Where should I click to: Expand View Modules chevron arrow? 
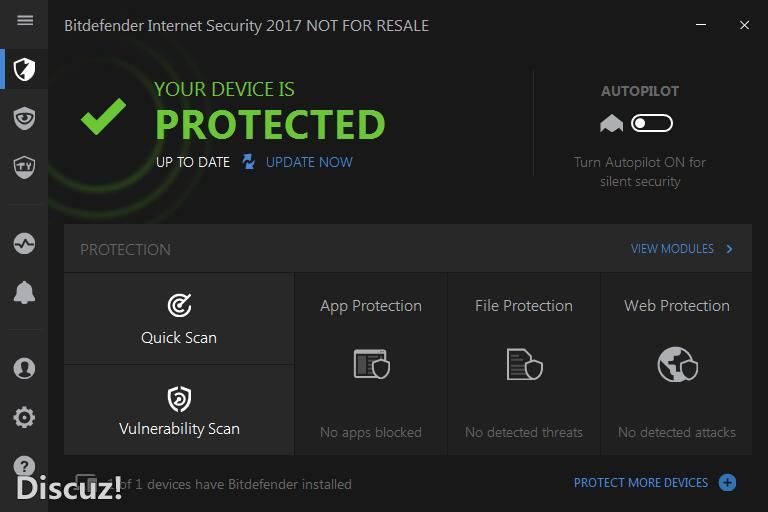[730, 249]
